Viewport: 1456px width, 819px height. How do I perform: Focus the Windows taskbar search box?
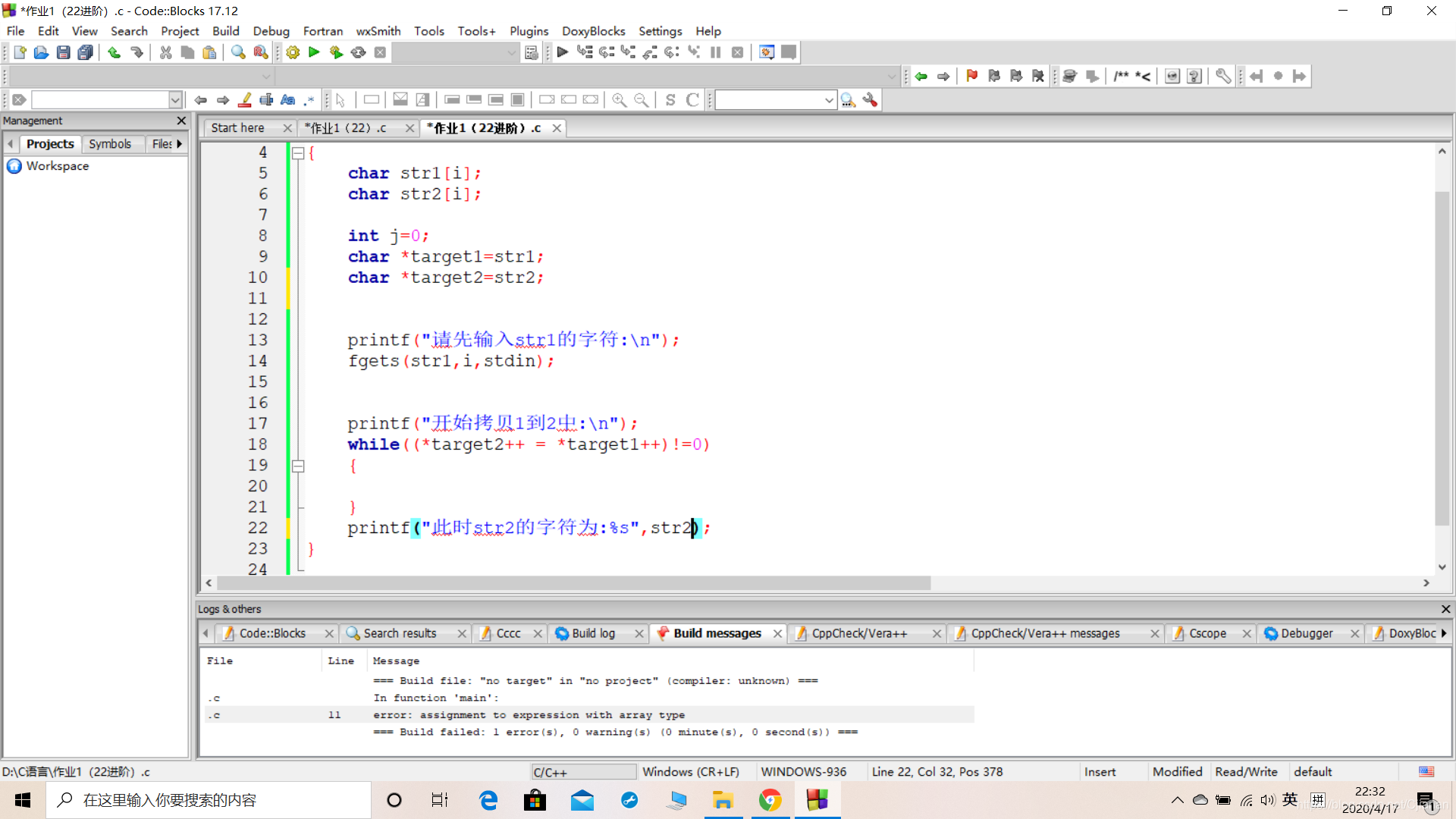point(209,800)
